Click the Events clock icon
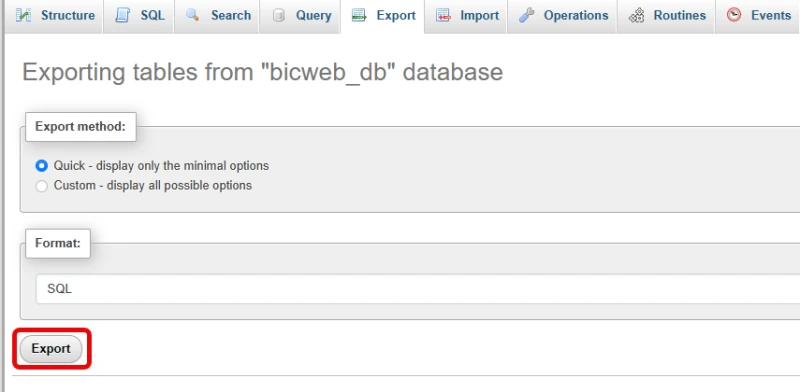Image resolution: width=800 pixels, height=392 pixels. [734, 15]
